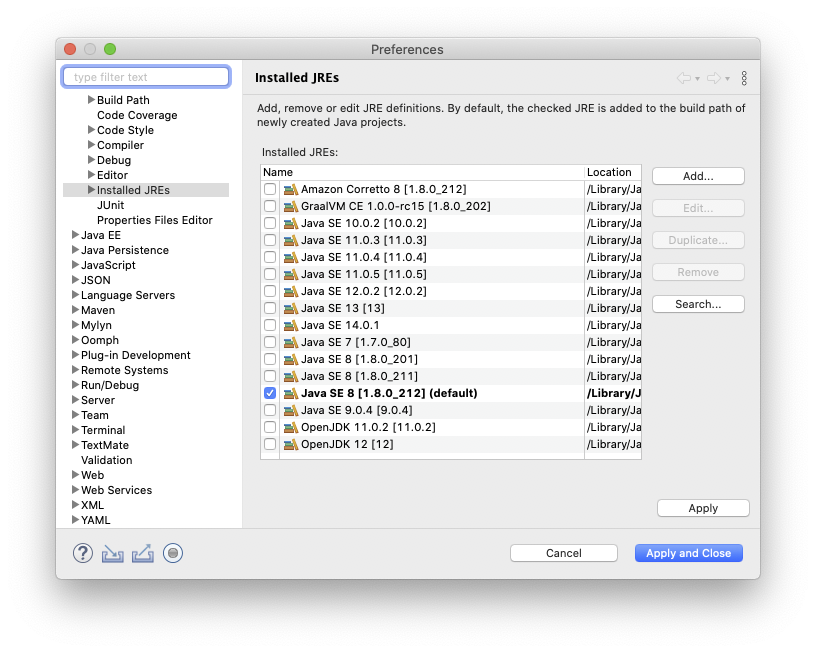Click the OpenJDK 12 library icon

(290, 444)
